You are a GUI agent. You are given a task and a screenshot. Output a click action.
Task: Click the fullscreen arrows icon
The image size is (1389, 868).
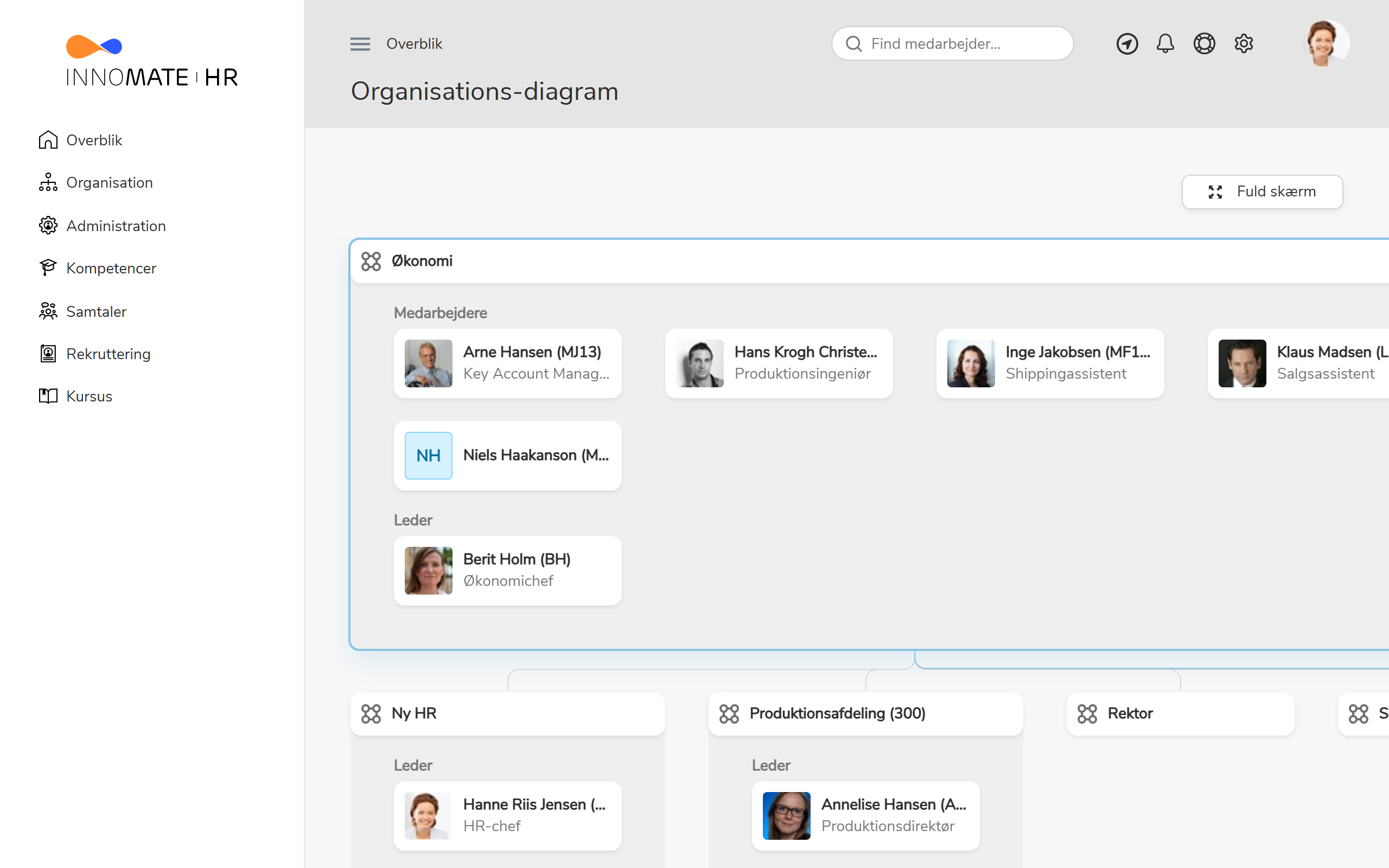tap(1215, 192)
